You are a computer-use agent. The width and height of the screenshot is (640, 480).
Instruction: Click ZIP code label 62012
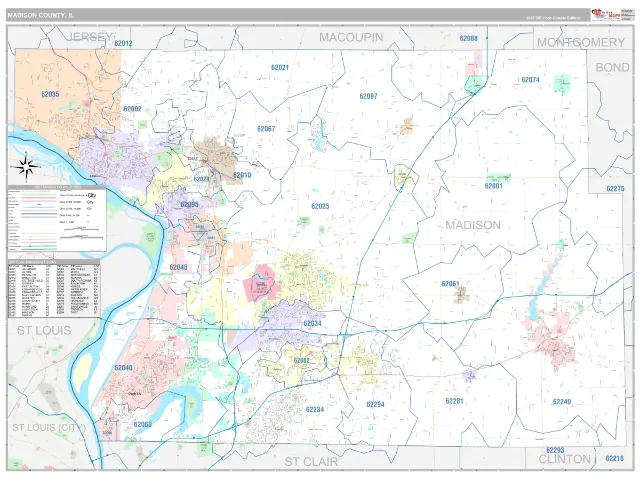pos(123,43)
